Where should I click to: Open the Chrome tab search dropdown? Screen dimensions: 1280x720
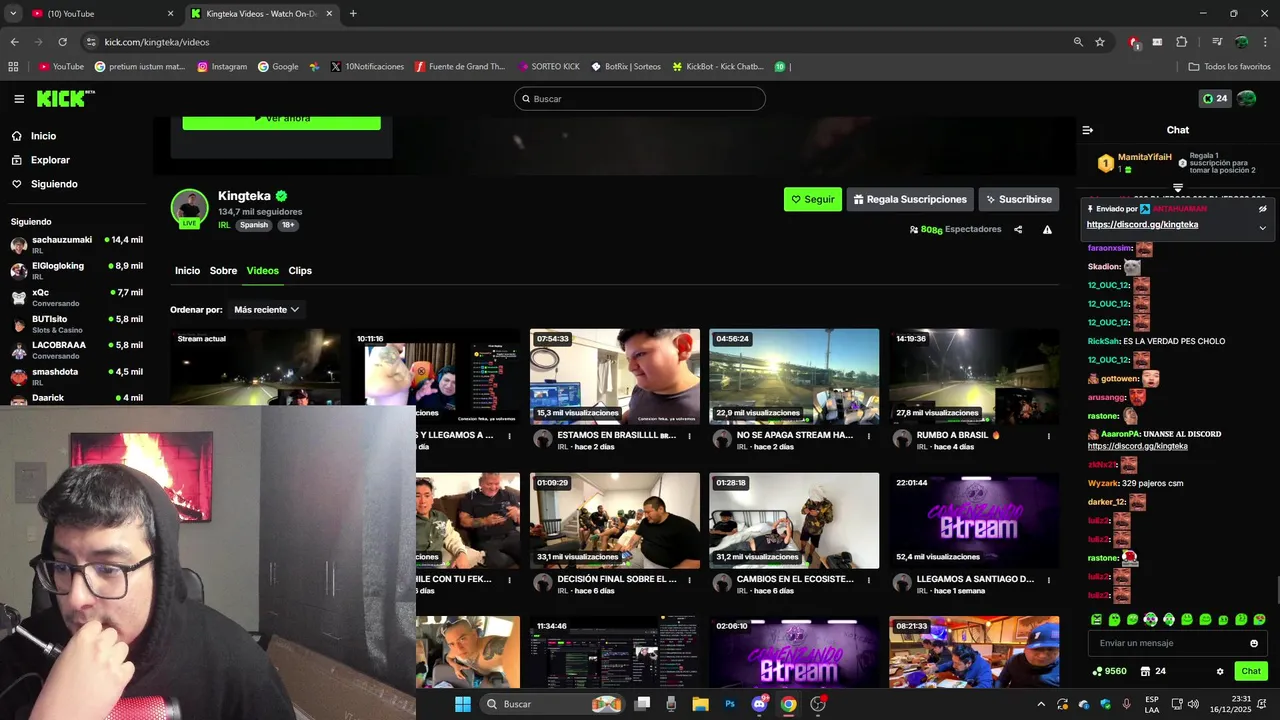click(x=13, y=14)
